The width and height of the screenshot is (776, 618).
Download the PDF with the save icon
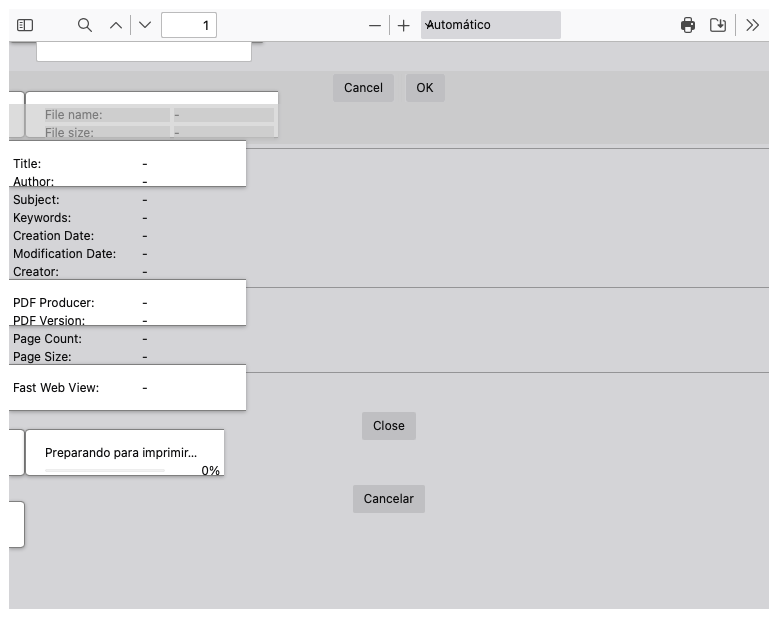point(718,25)
